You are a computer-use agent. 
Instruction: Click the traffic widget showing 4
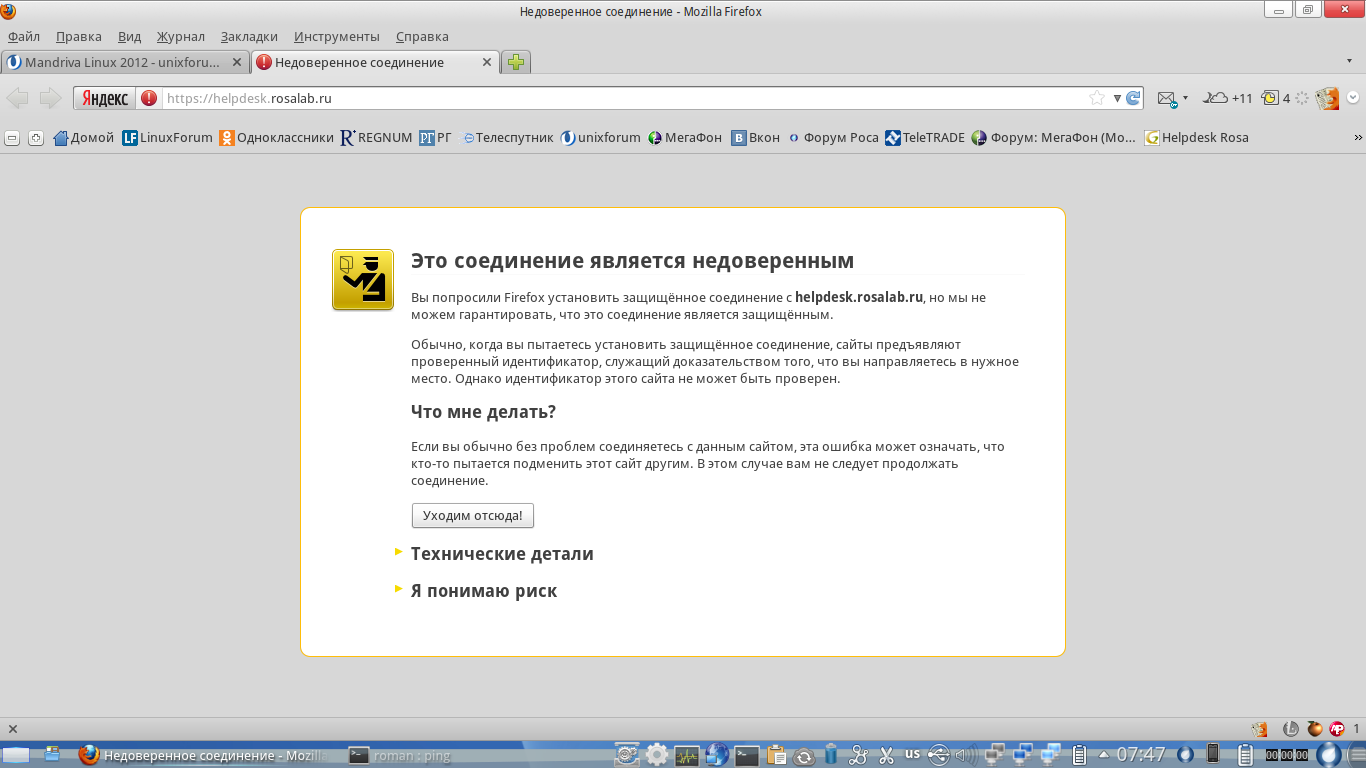(1276, 98)
